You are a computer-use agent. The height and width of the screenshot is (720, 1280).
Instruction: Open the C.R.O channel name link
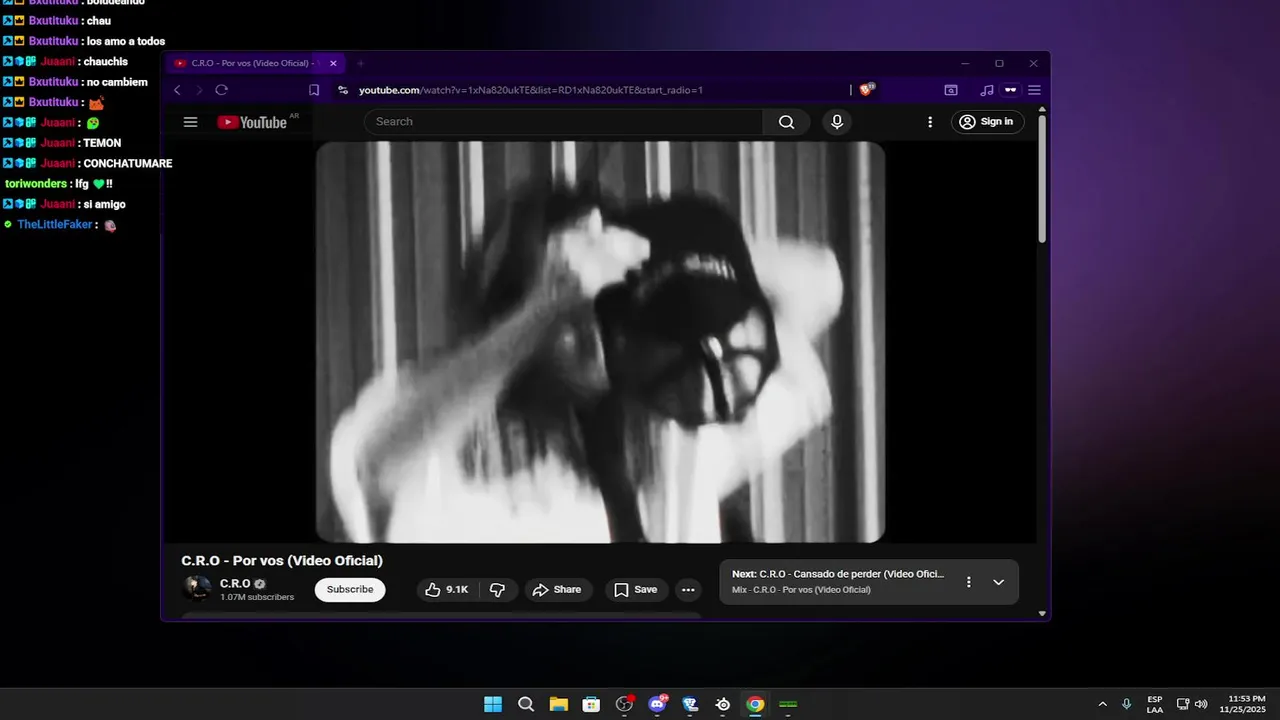pos(235,583)
